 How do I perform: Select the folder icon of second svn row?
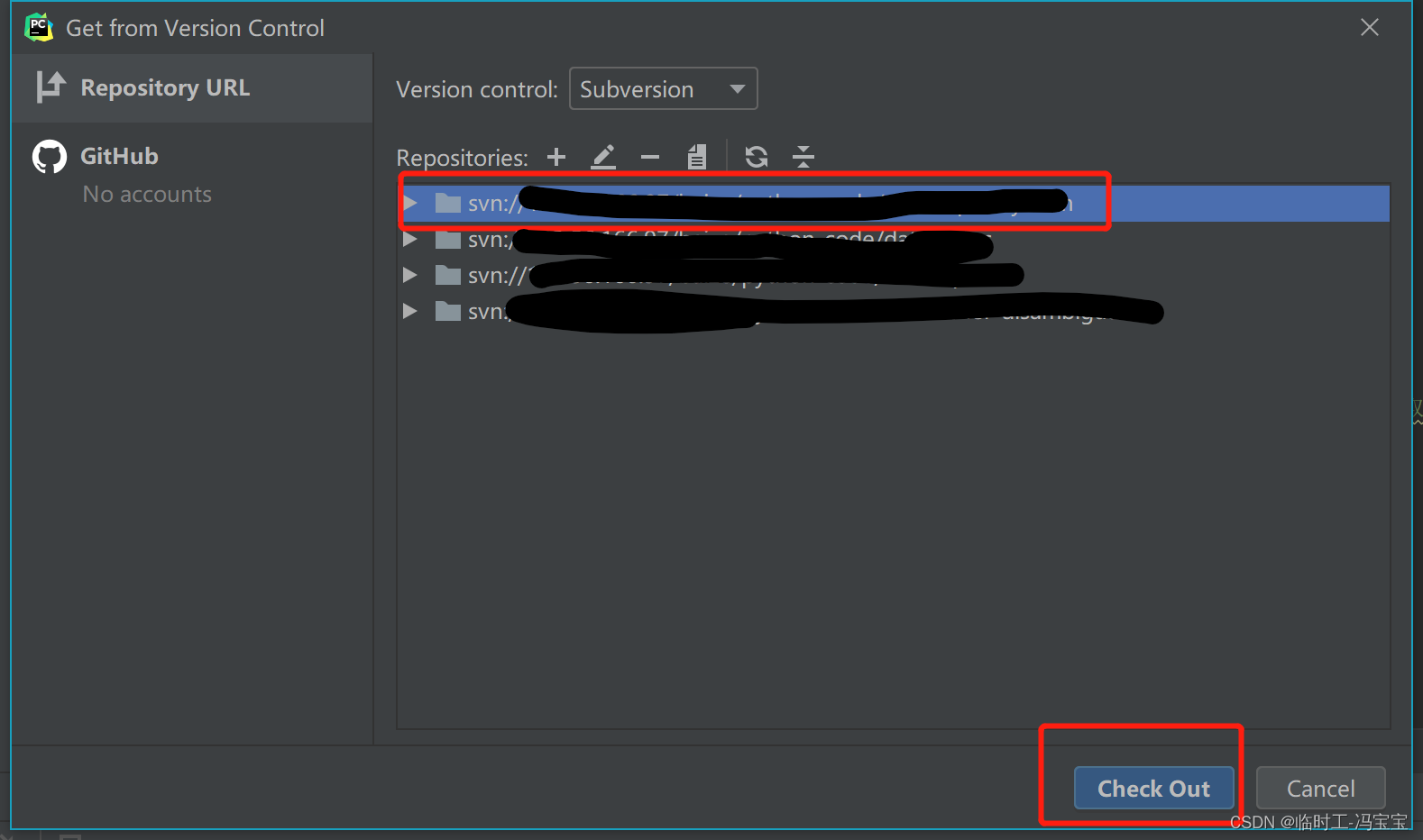448,240
